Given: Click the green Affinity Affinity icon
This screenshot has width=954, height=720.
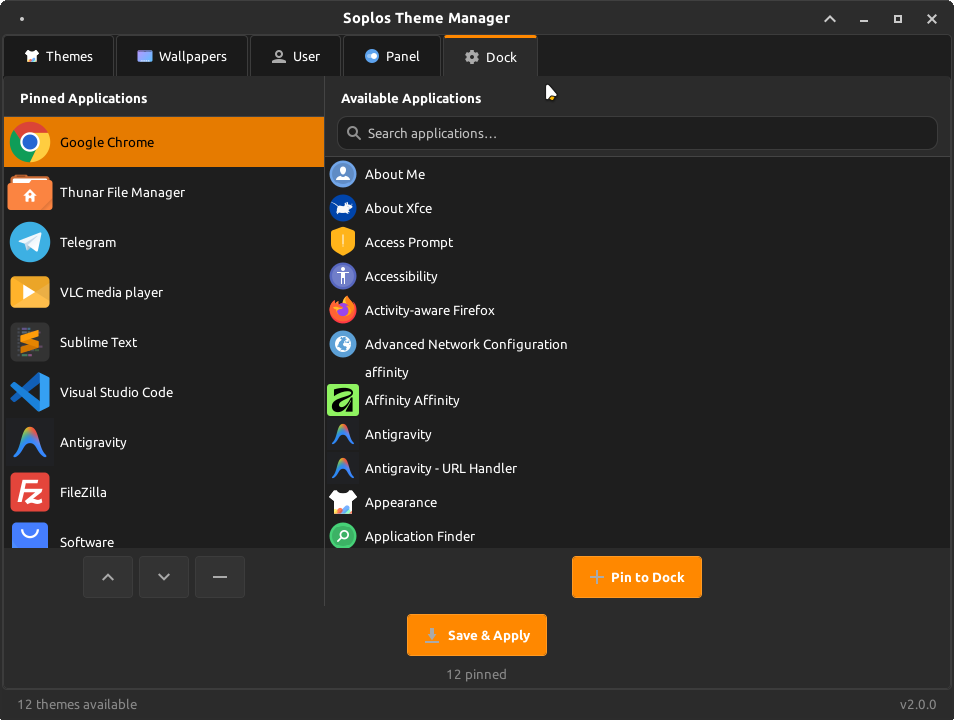Looking at the screenshot, I should [x=343, y=400].
